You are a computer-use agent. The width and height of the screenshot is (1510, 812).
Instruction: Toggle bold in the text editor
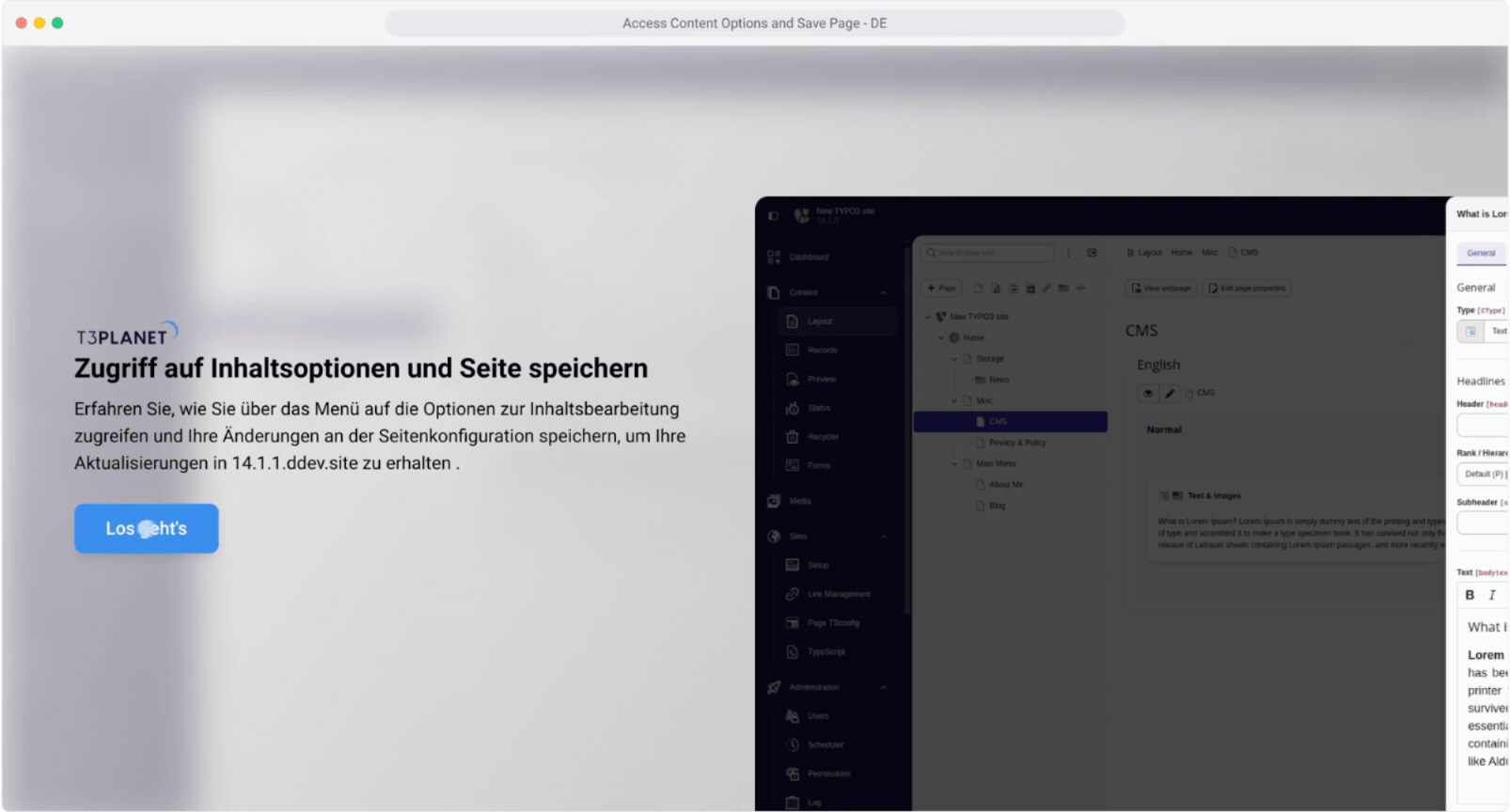(x=1470, y=595)
